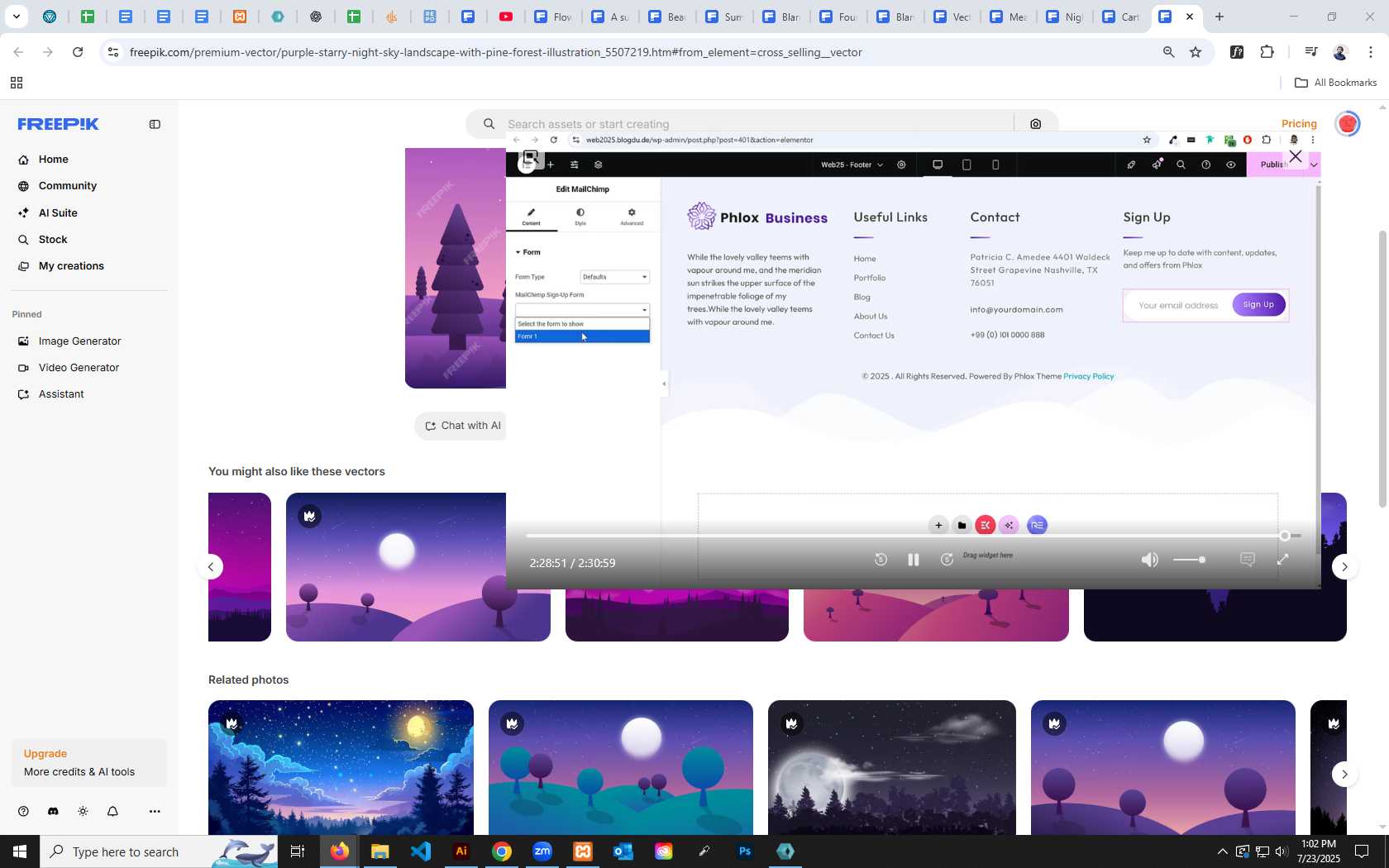Open the Pricing link
This screenshot has width=1389, height=868.
click(x=1299, y=124)
